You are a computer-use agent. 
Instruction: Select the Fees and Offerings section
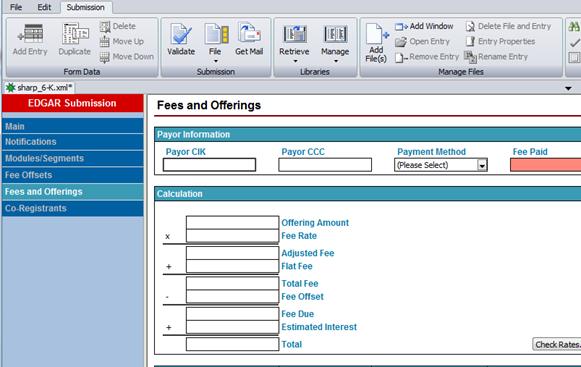73,192
